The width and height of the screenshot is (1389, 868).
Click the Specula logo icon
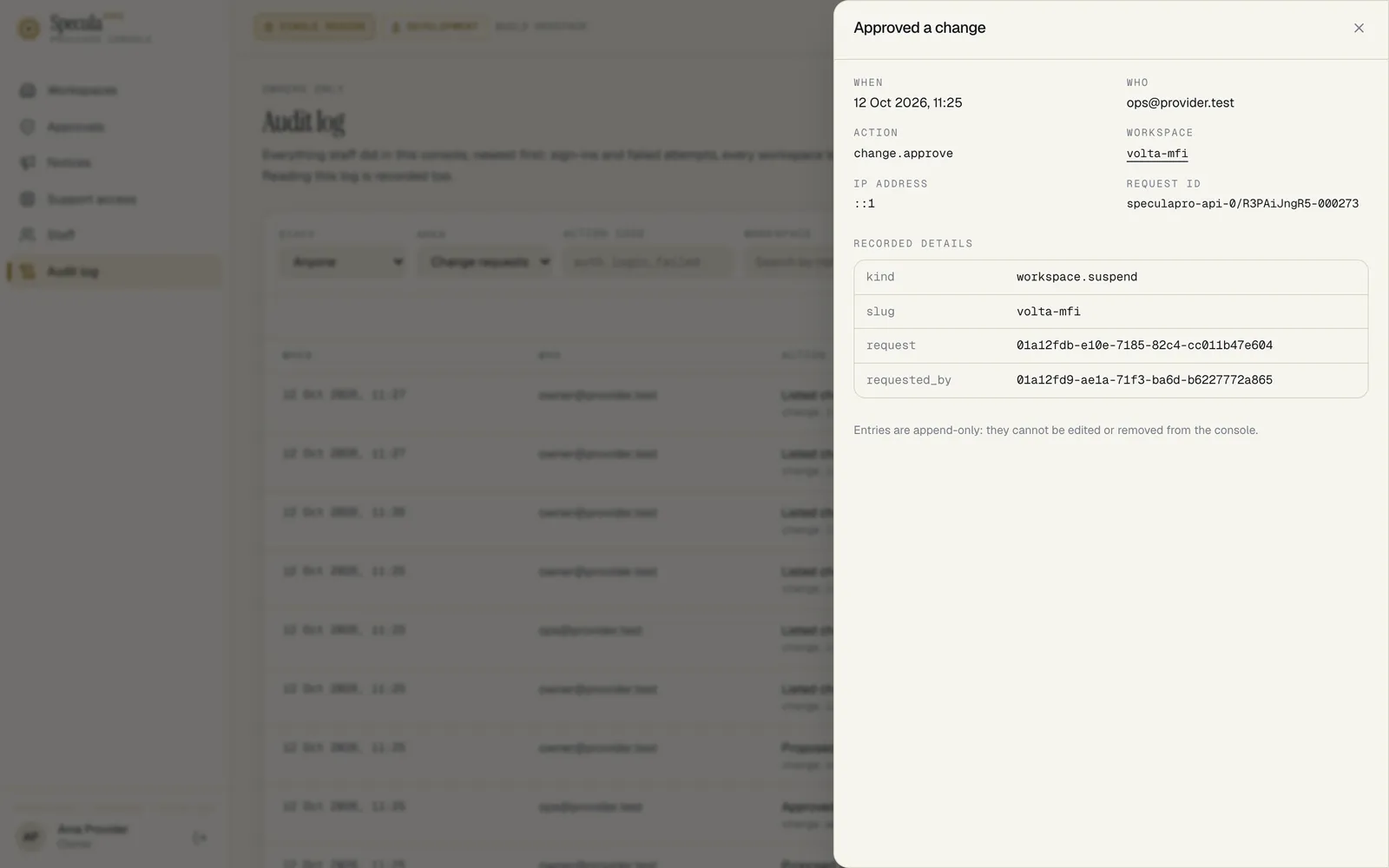click(x=29, y=29)
